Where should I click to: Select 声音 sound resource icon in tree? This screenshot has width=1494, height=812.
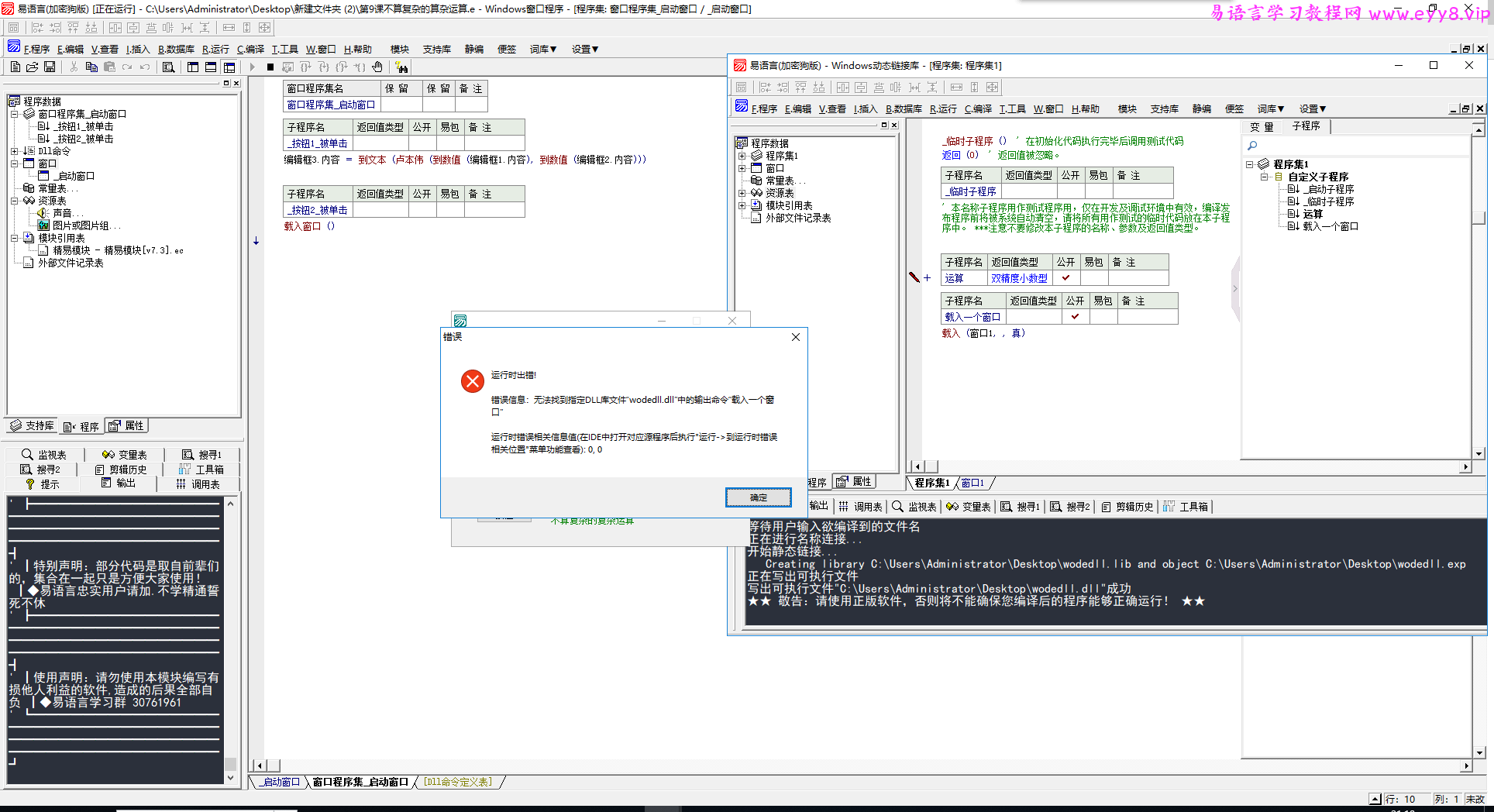point(43,213)
